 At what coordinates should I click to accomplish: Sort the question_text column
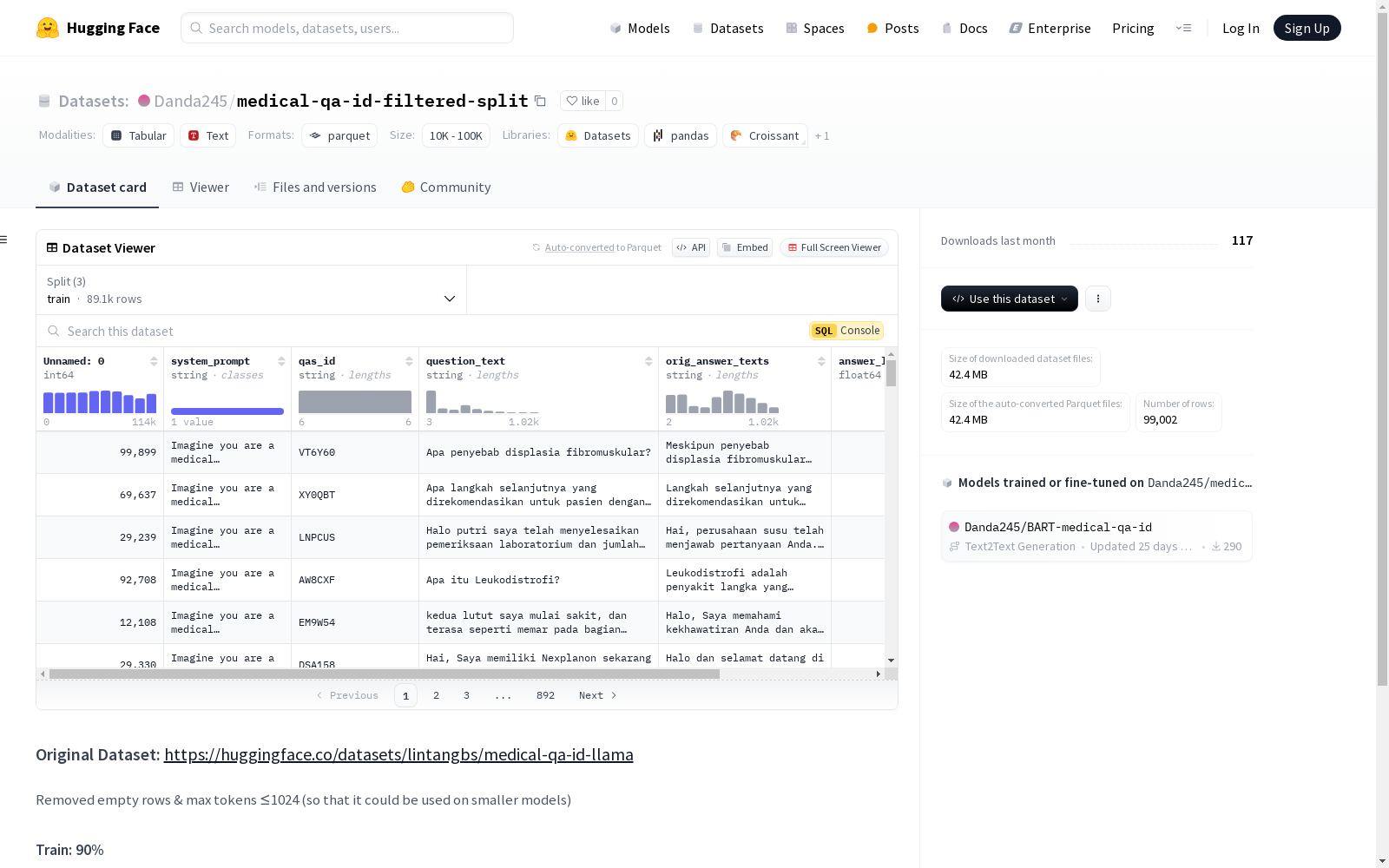pos(648,361)
